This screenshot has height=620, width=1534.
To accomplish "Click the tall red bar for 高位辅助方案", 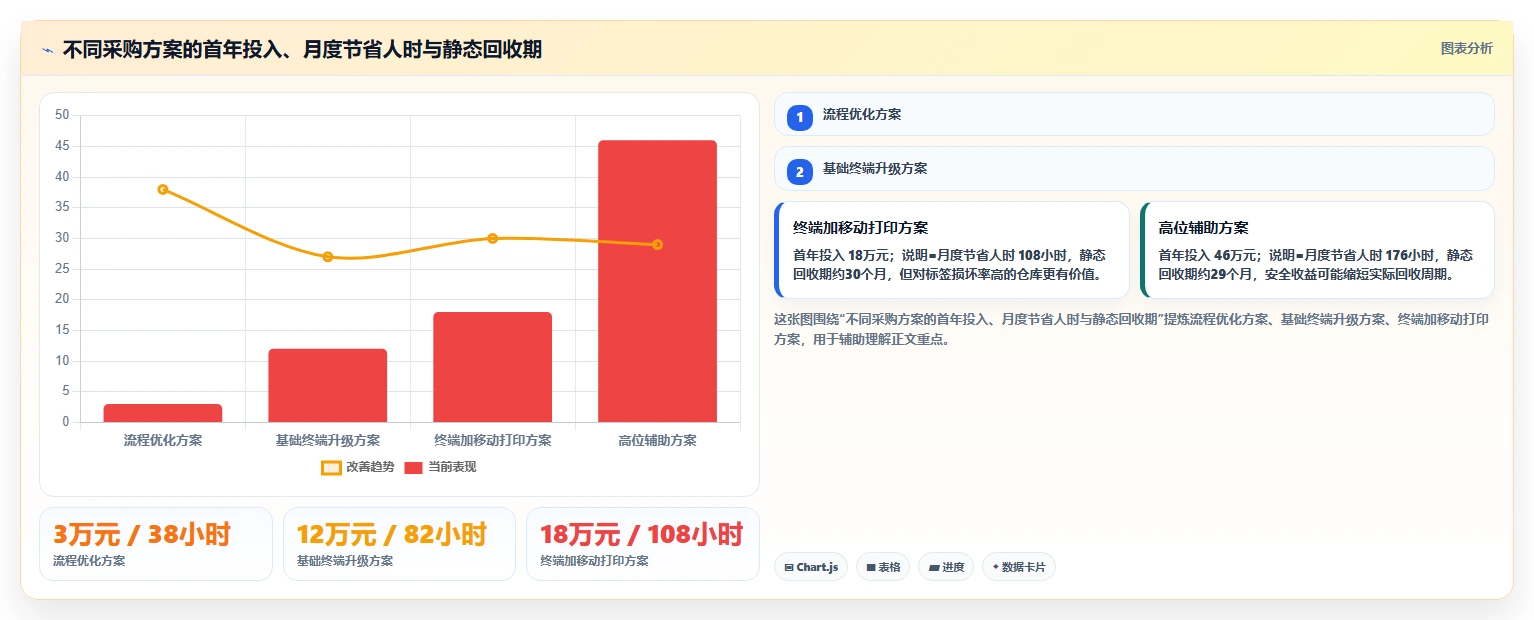I will 658,281.
